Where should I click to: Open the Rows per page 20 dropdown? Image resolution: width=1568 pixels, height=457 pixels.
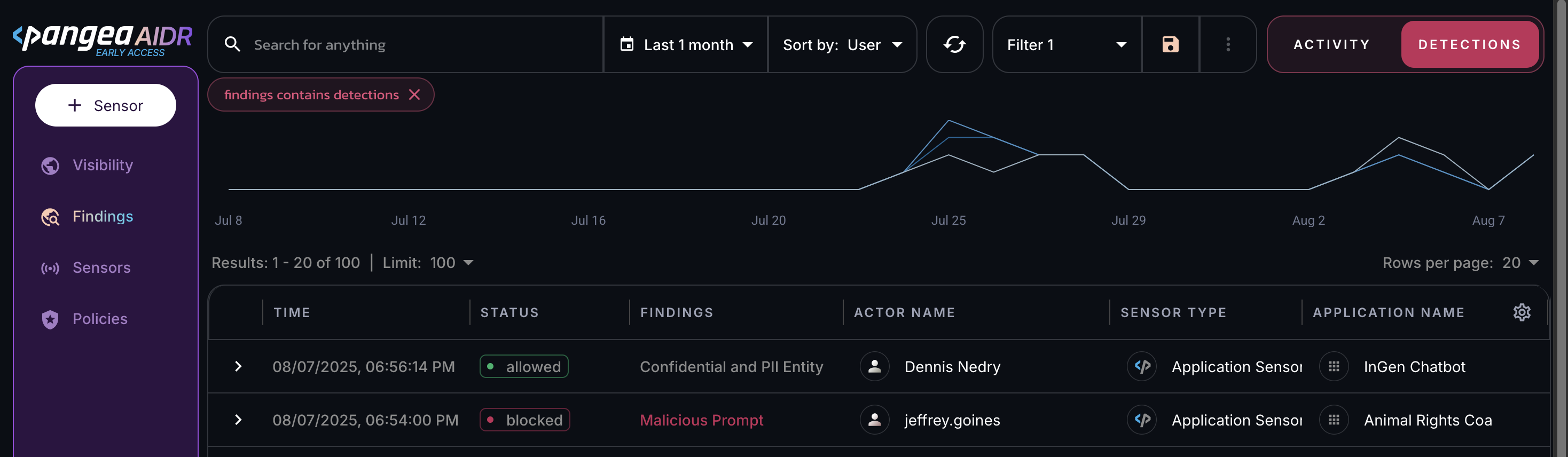[1519, 263]
